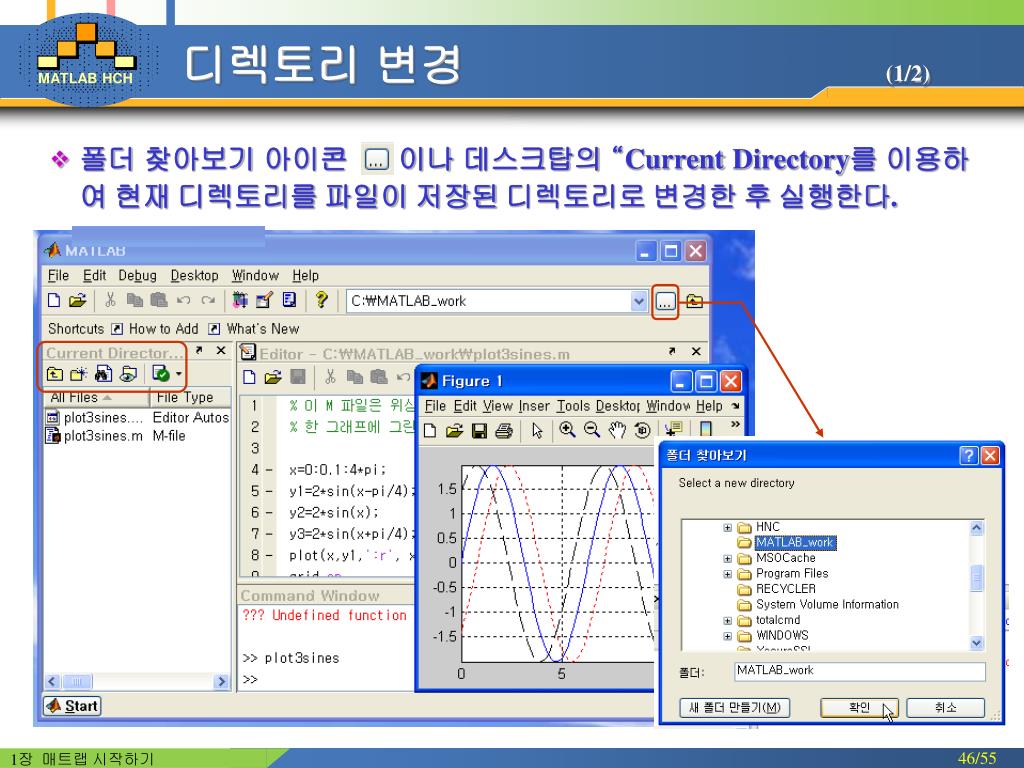This screenshot has height=768, width=1024.
Task: Open File menu in MATLAB main window
Action: tap(58, 276)
